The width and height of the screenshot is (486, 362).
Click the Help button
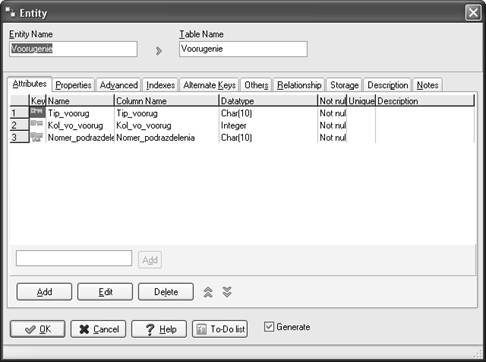pos(159,329)
